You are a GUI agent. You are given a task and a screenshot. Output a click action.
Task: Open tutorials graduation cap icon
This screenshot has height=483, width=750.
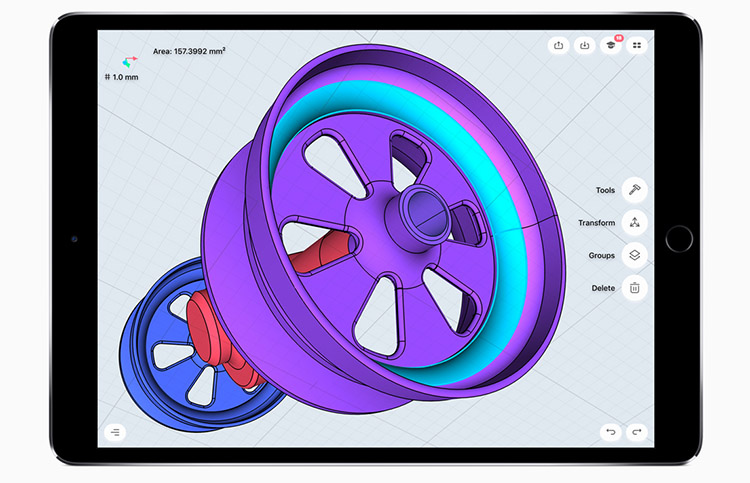(x=609, y=45)
